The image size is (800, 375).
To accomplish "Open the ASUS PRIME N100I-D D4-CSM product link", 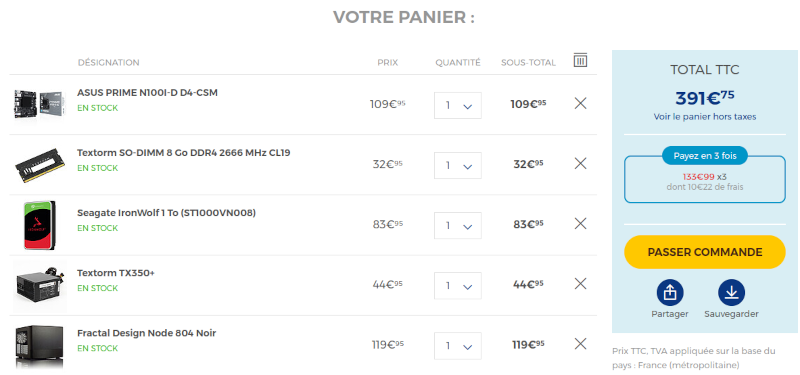I will (x=147, y=93).
